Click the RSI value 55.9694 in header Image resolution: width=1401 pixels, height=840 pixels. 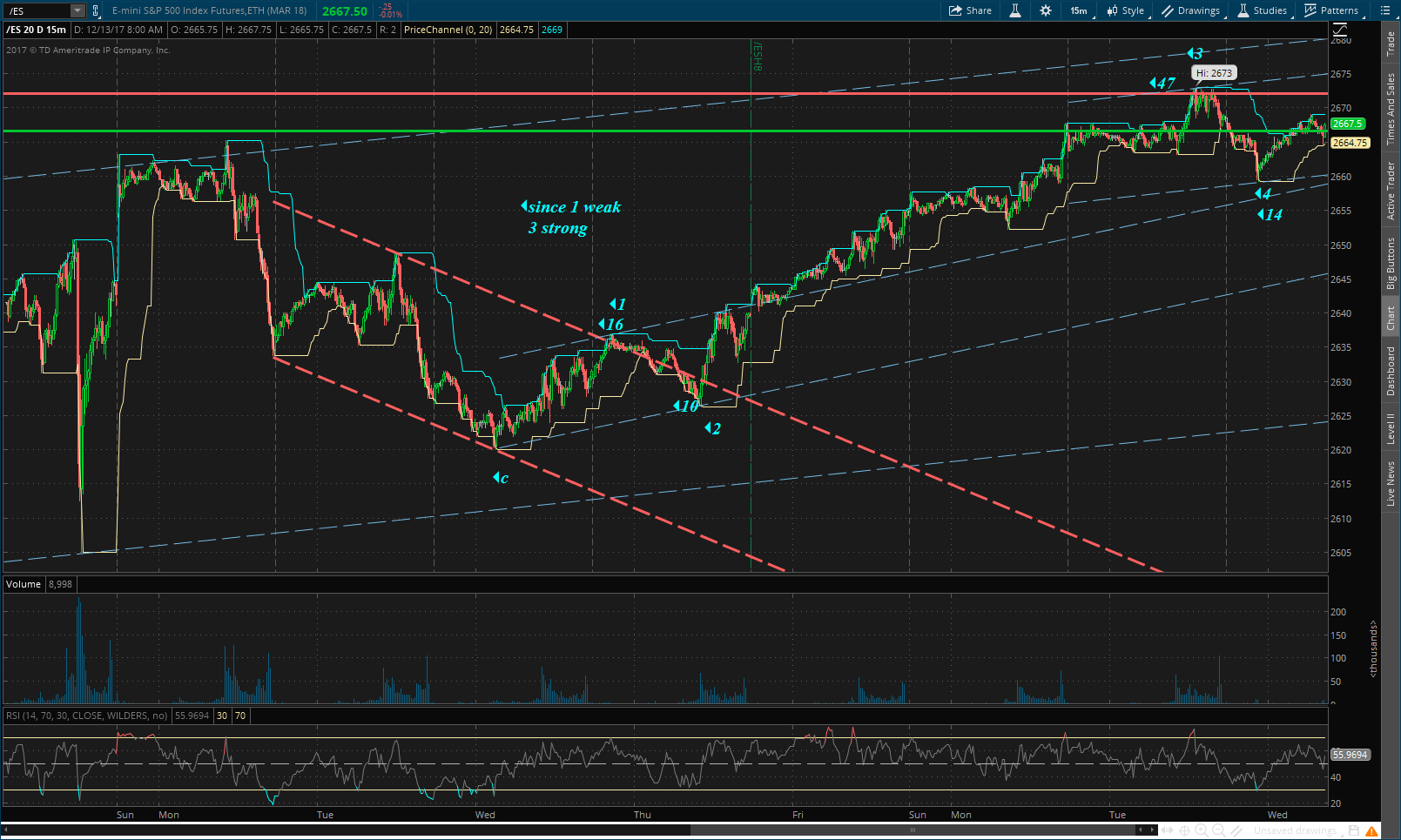[192, 716]
